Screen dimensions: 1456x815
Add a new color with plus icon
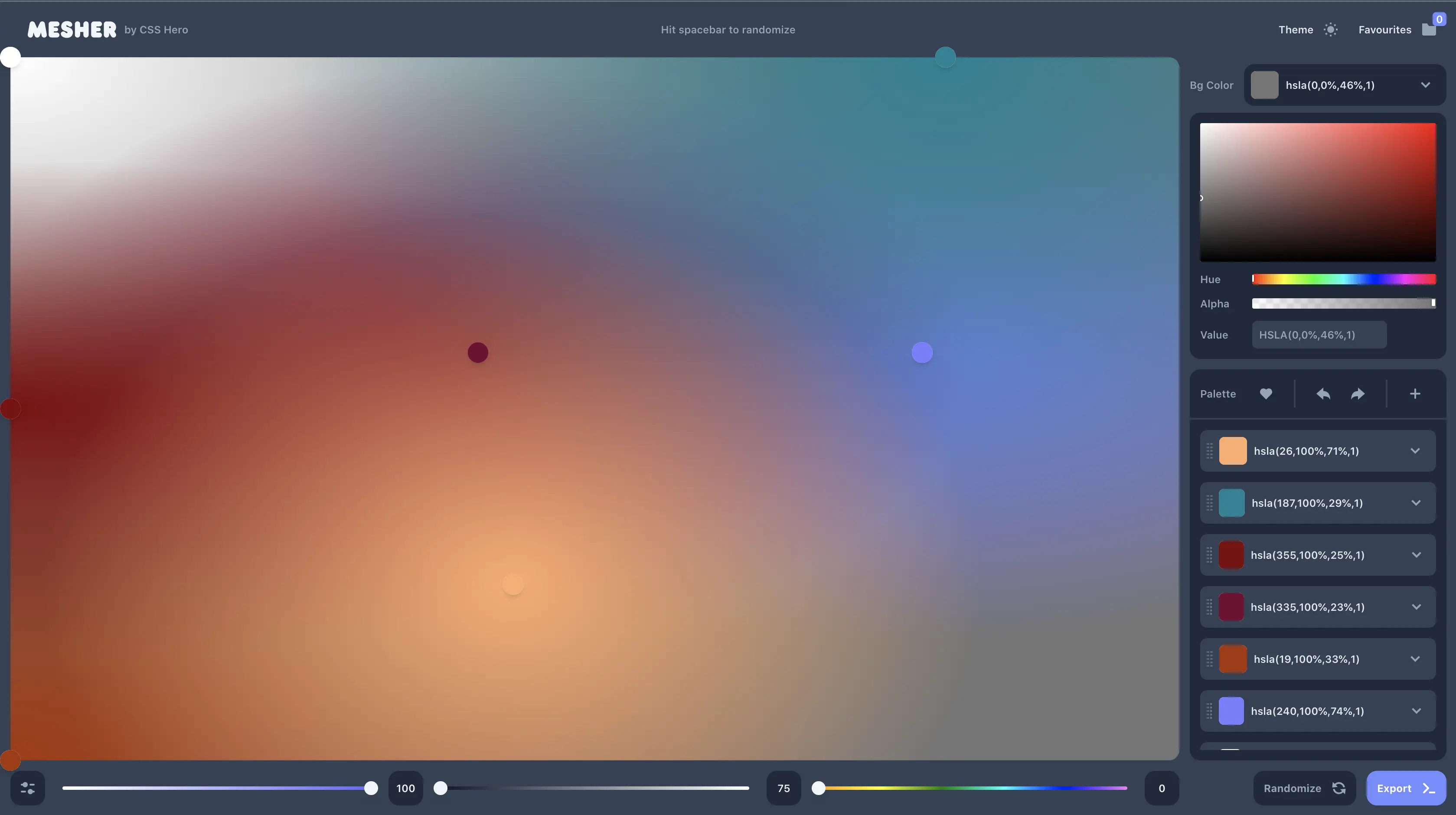point(1415,394)
